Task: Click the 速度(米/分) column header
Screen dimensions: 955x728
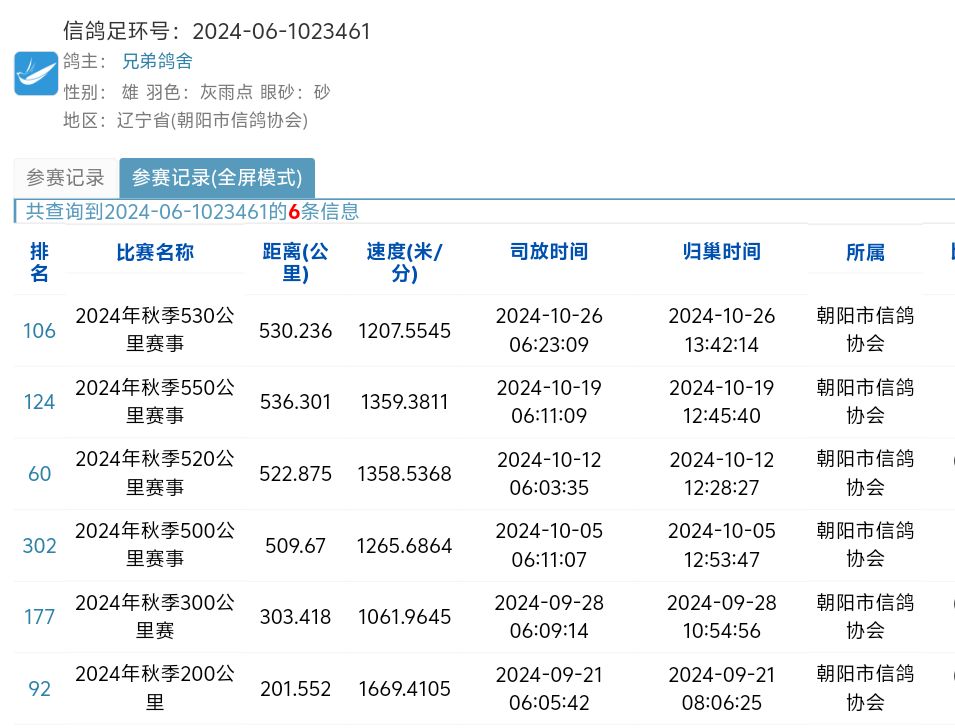Action: pos(404,262)
